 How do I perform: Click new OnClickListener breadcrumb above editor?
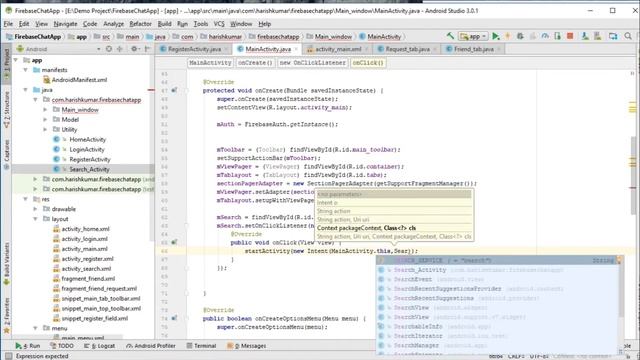coord(313,63)
